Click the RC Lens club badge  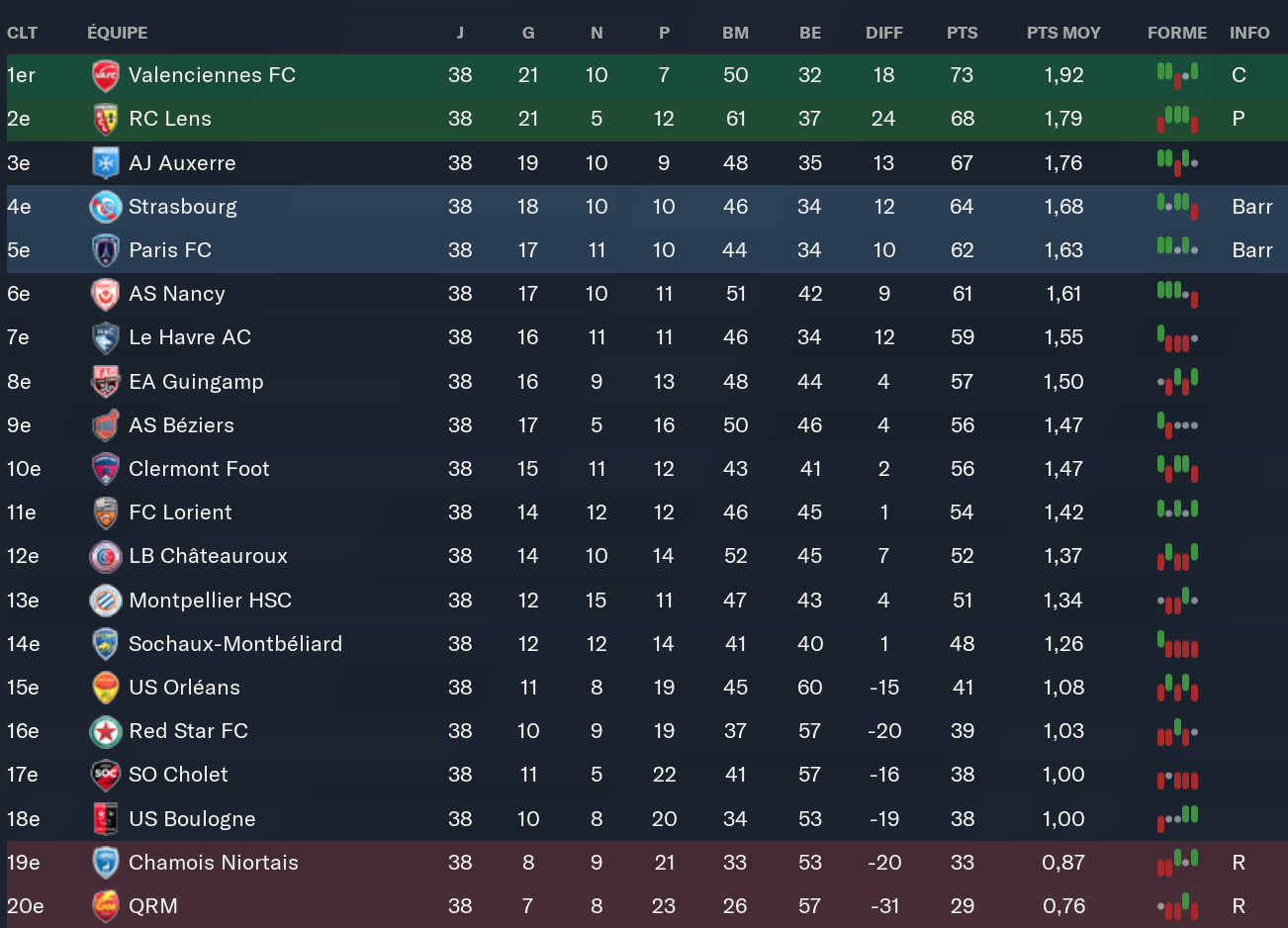[105, 119]
